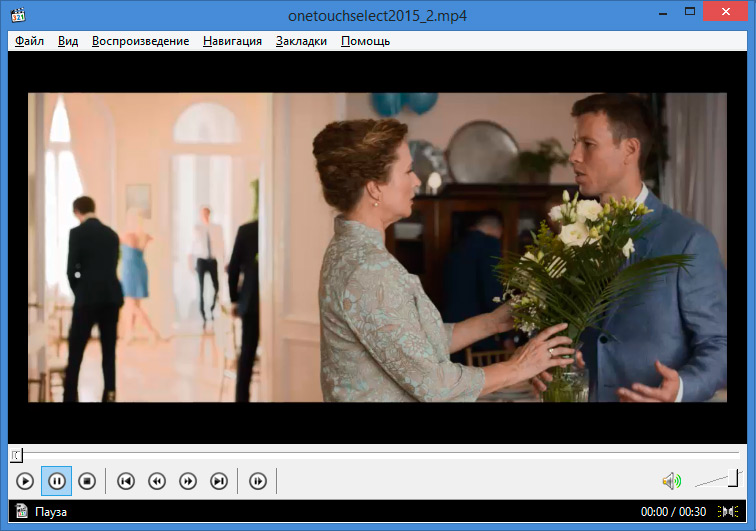
Task: Close the player window
Action: click(726, 12)
